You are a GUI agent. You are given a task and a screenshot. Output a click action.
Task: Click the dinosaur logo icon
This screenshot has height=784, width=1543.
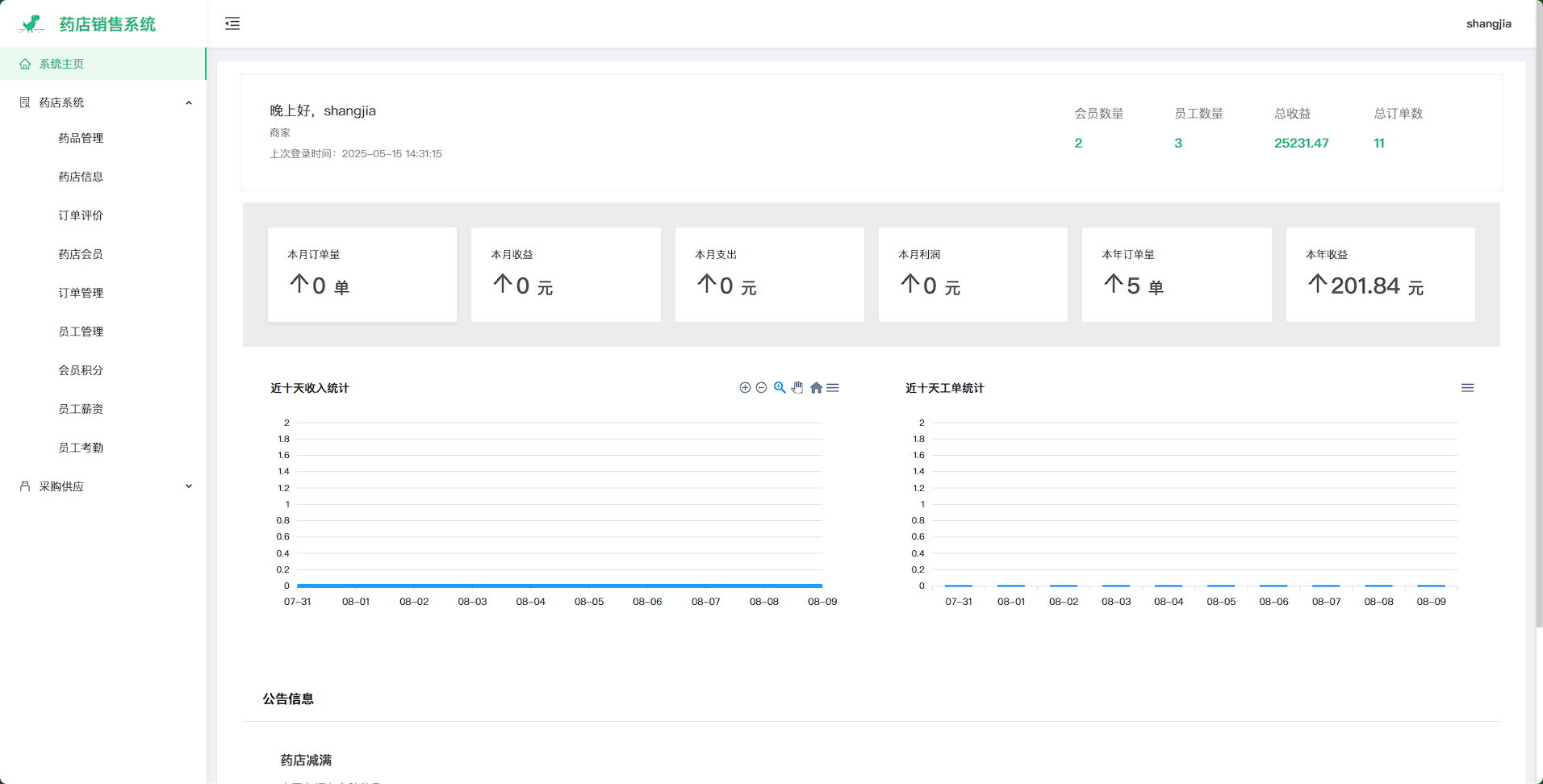click(32, 24)
